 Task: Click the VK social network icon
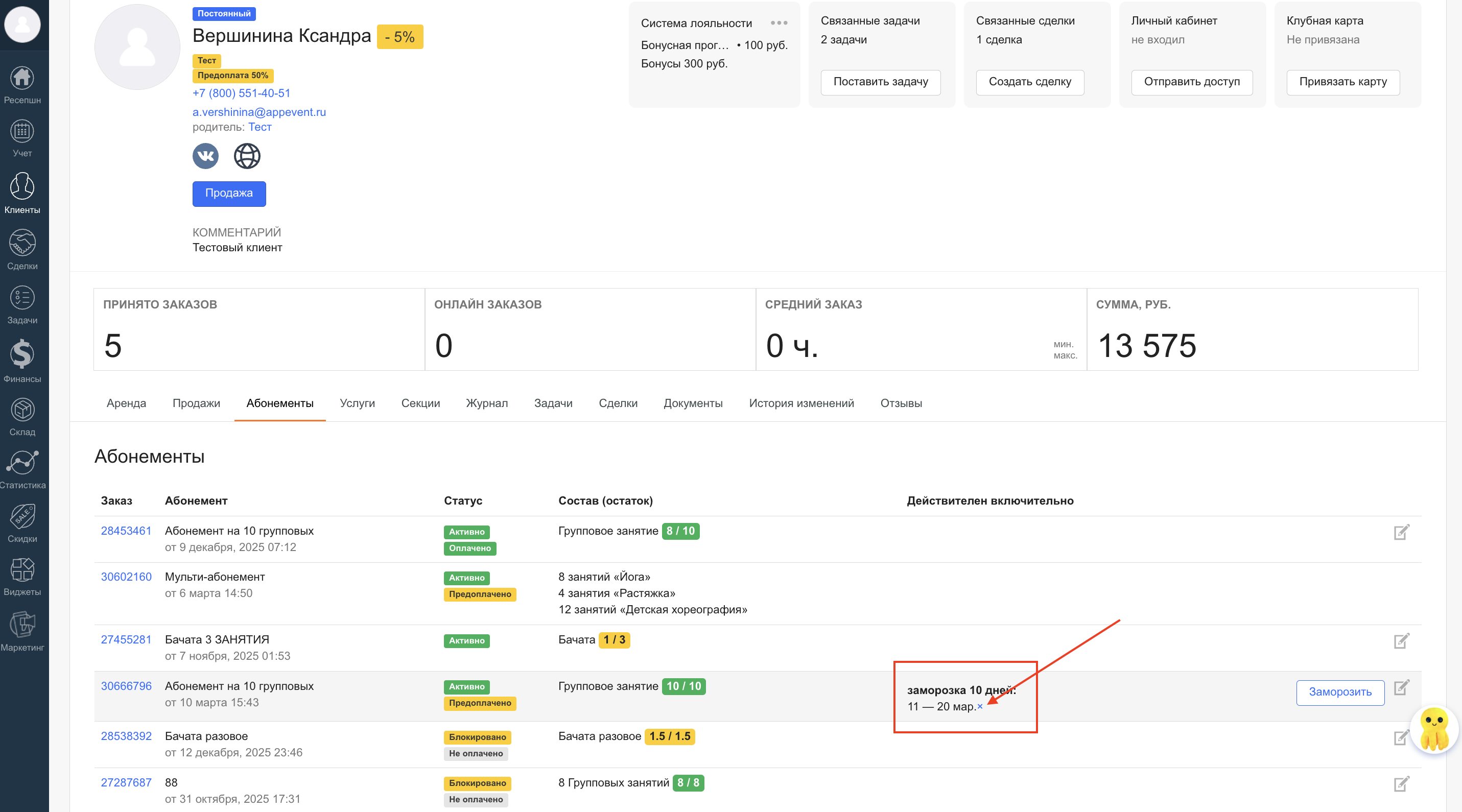tap(205, 156)
